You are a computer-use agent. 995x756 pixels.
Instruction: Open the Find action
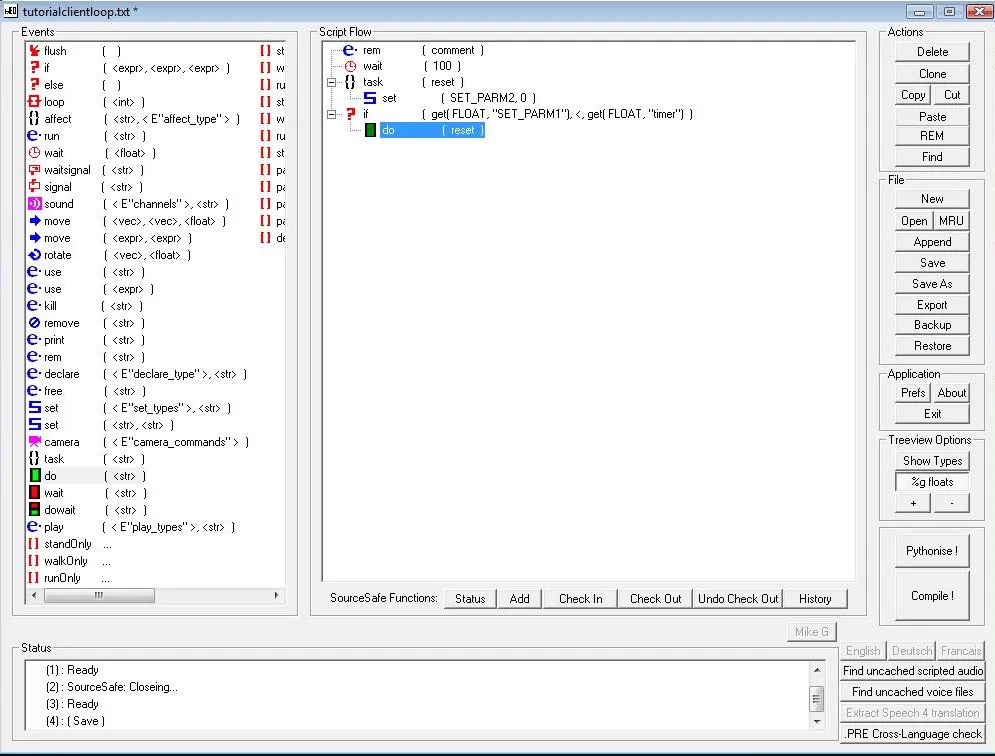coord(932,157)
